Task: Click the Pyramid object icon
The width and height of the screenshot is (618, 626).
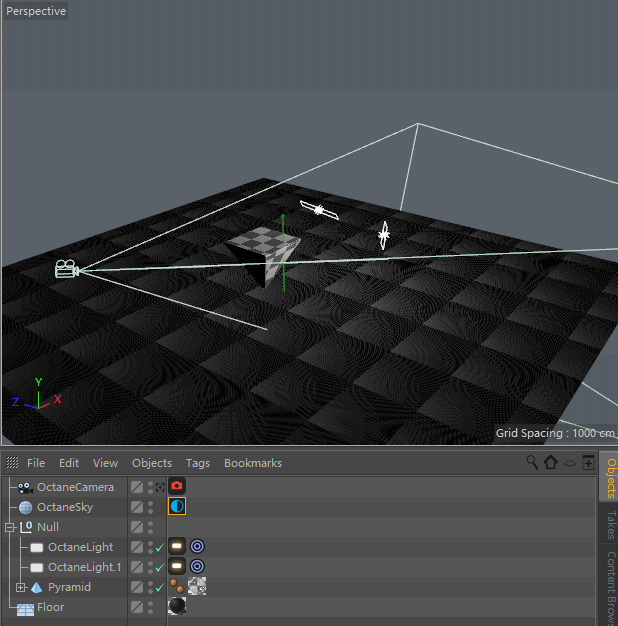Action: (37, 587)
